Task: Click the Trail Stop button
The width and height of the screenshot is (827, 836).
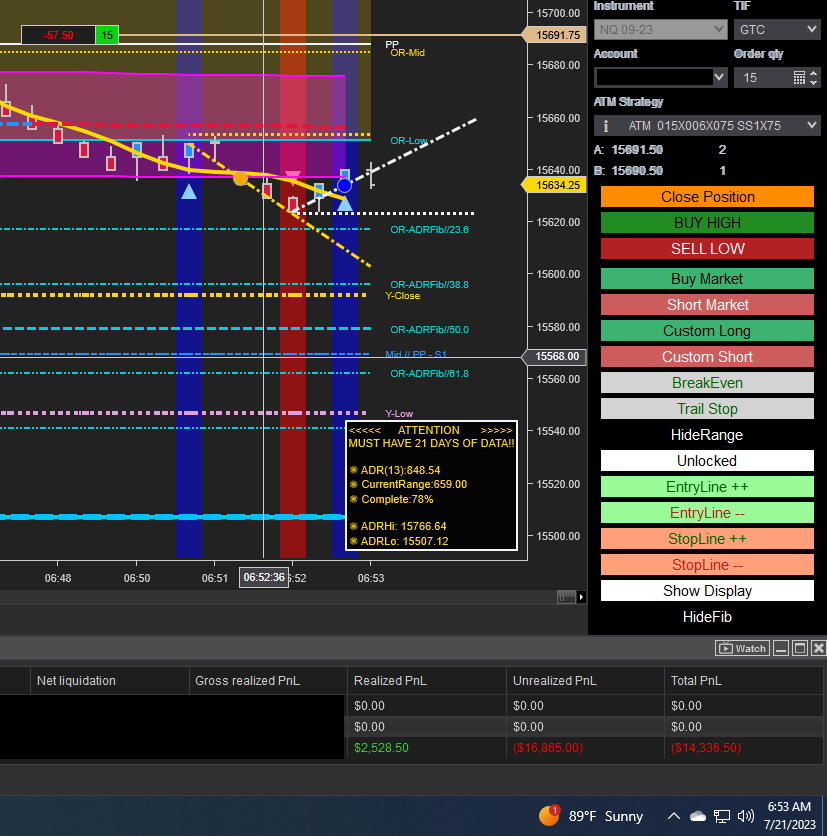Action: tap(707, 408)
